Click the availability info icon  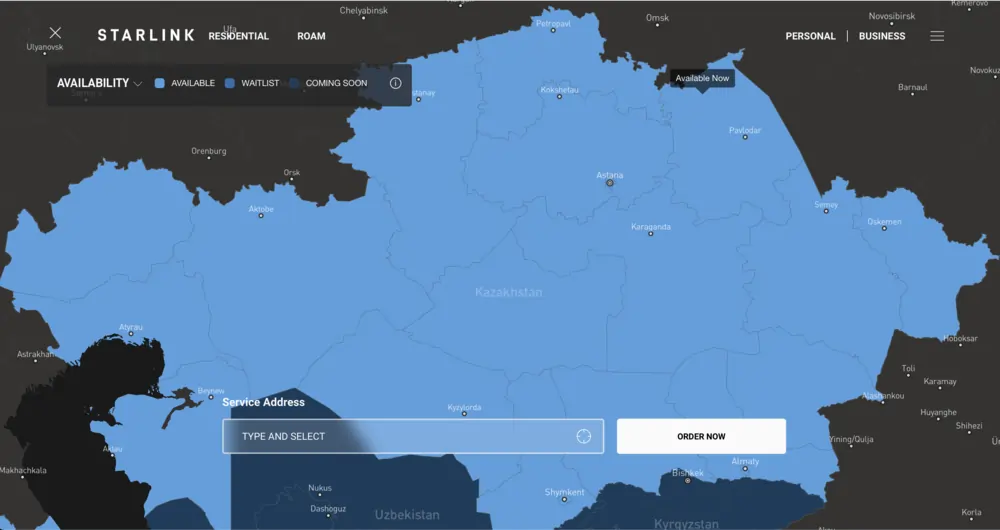coord(395,83)
